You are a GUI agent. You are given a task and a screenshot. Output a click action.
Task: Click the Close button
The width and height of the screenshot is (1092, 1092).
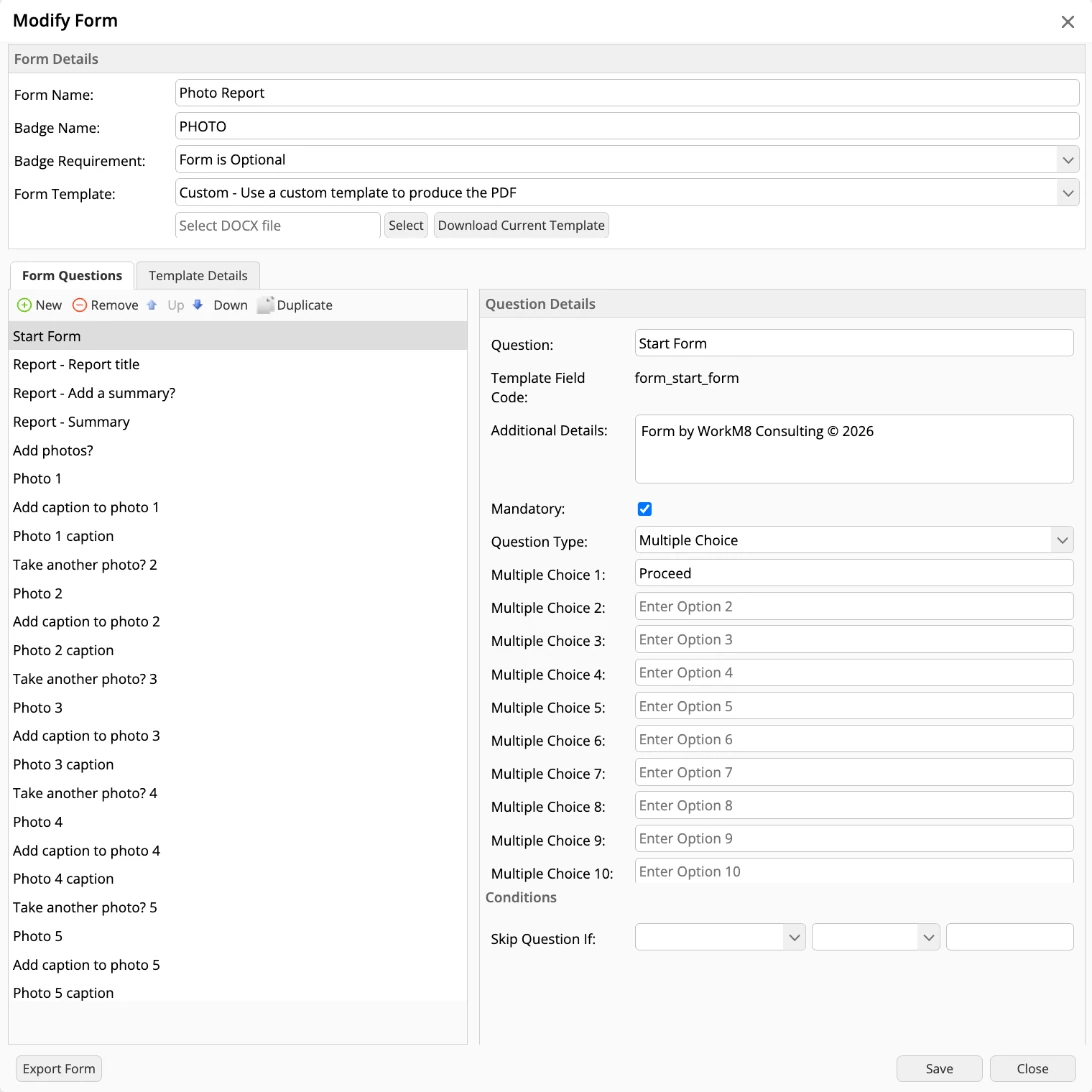pos(1032,1068)
